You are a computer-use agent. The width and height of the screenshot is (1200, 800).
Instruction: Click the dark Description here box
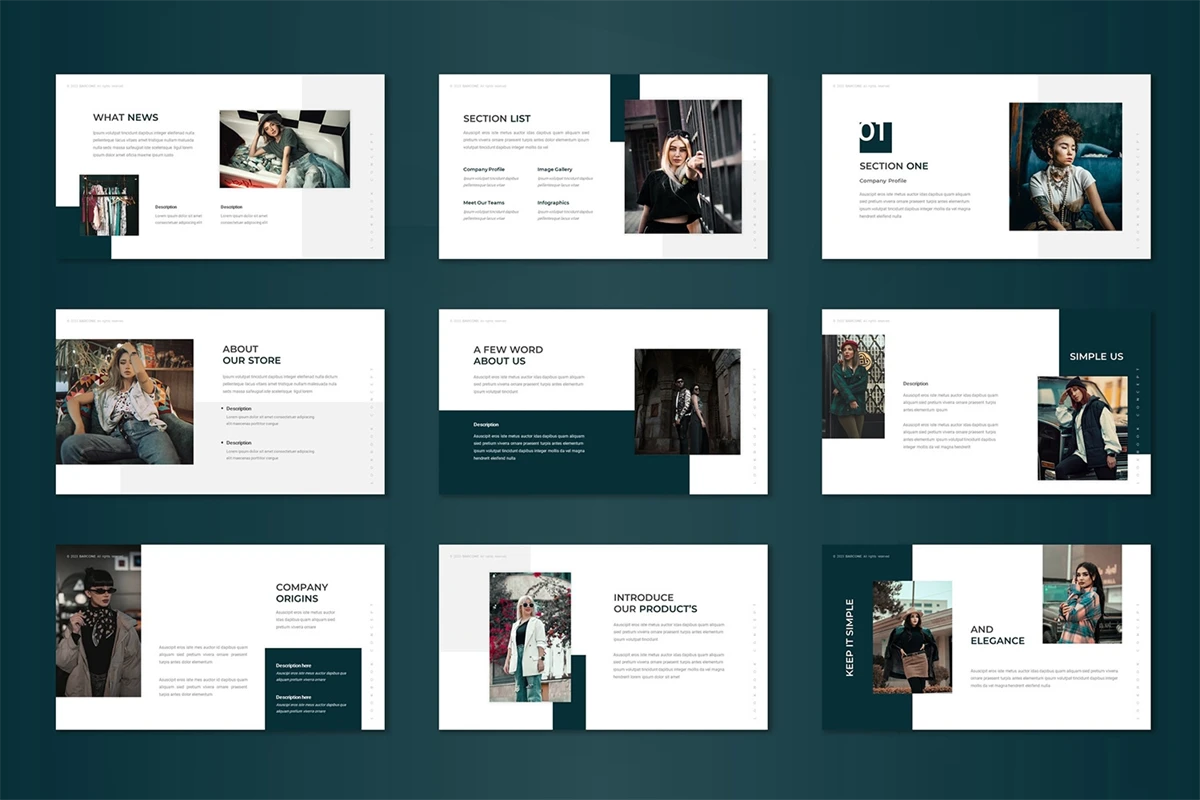coord(313,689)
